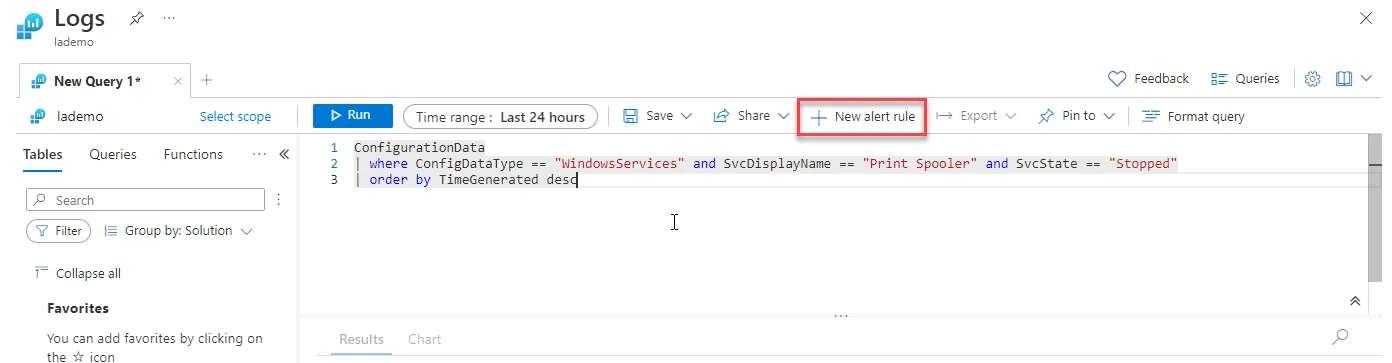Pin the Logs blade using the pin icon
The height and width of the screenshot is (363, 1392).
[136, 18]
